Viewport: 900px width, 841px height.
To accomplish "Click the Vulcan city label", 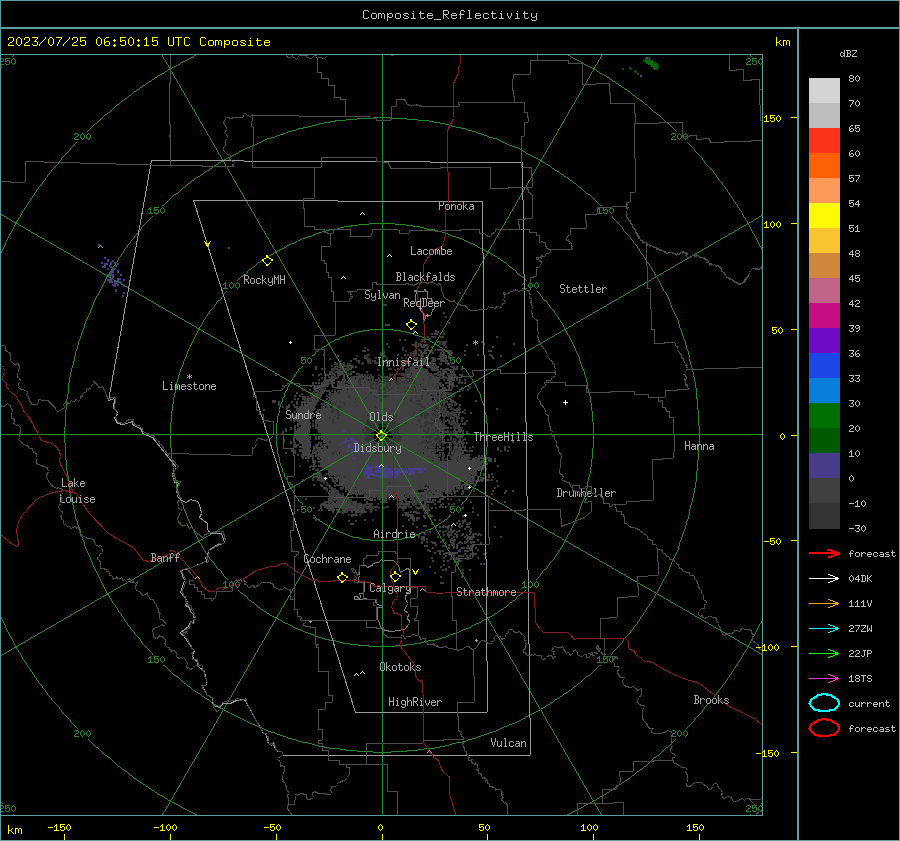I will 509,743.
